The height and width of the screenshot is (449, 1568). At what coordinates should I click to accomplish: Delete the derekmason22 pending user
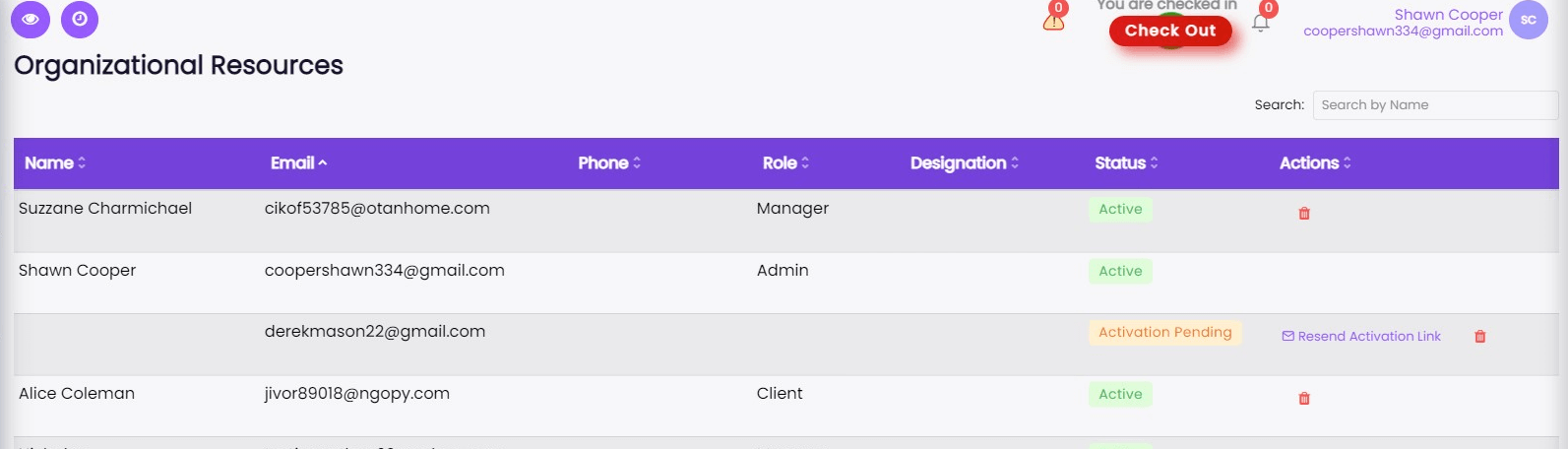1479,337
